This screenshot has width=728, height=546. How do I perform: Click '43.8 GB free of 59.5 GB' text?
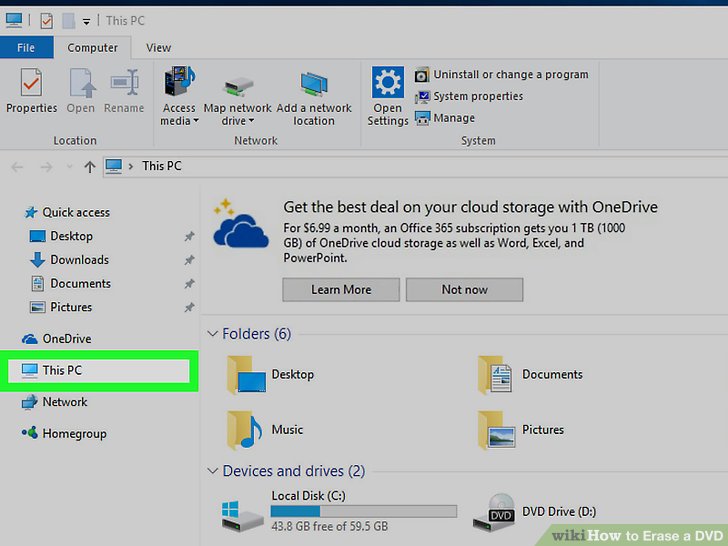(x=330, y=526)
